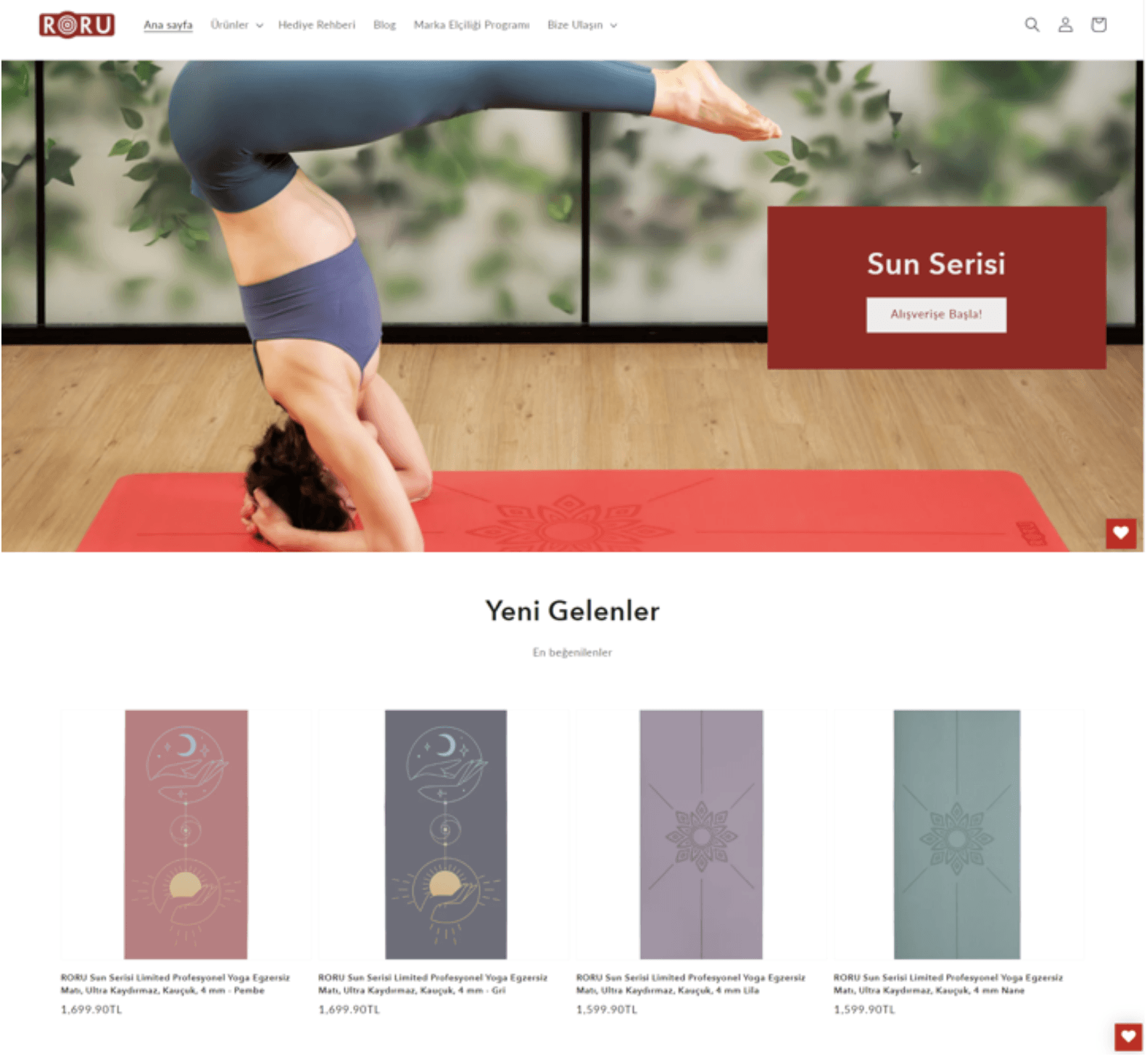
Task: Open the Lila yoga mat product title link
Action: 690,984
